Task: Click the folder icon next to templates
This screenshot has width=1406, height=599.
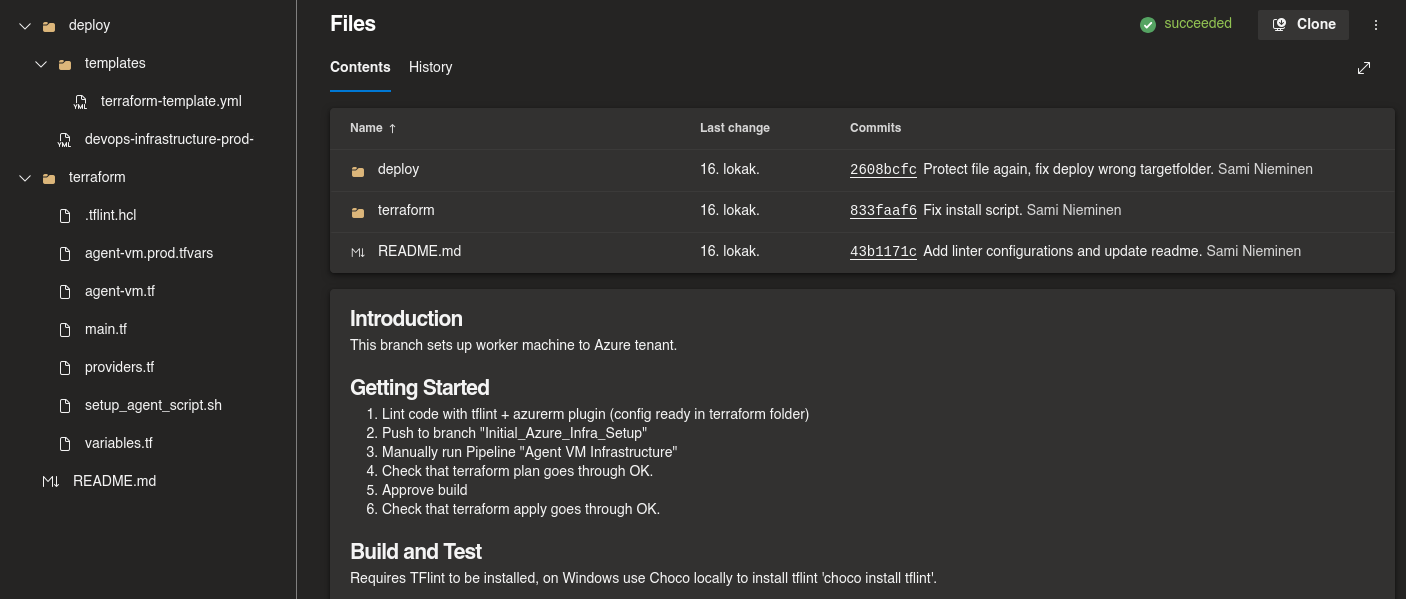Action: click(x=64, y=63)
